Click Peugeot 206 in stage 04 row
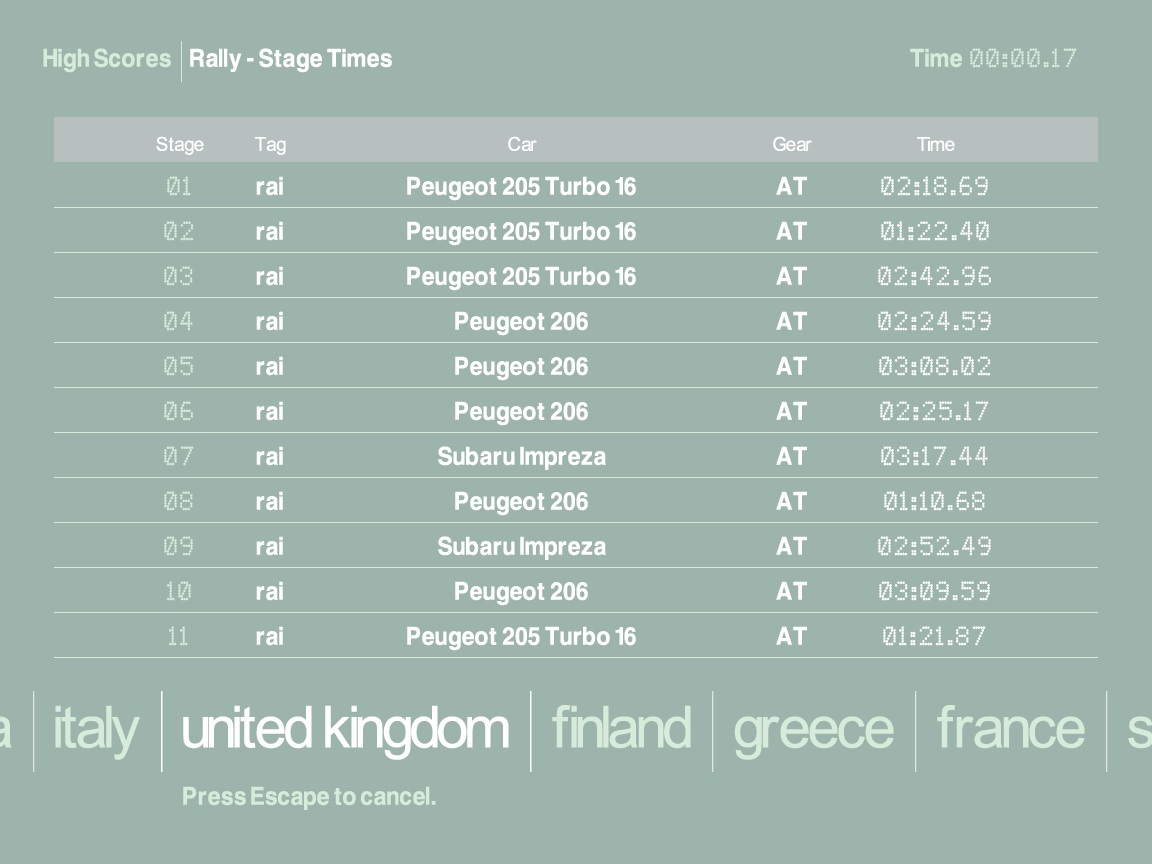 coord(521,322)
